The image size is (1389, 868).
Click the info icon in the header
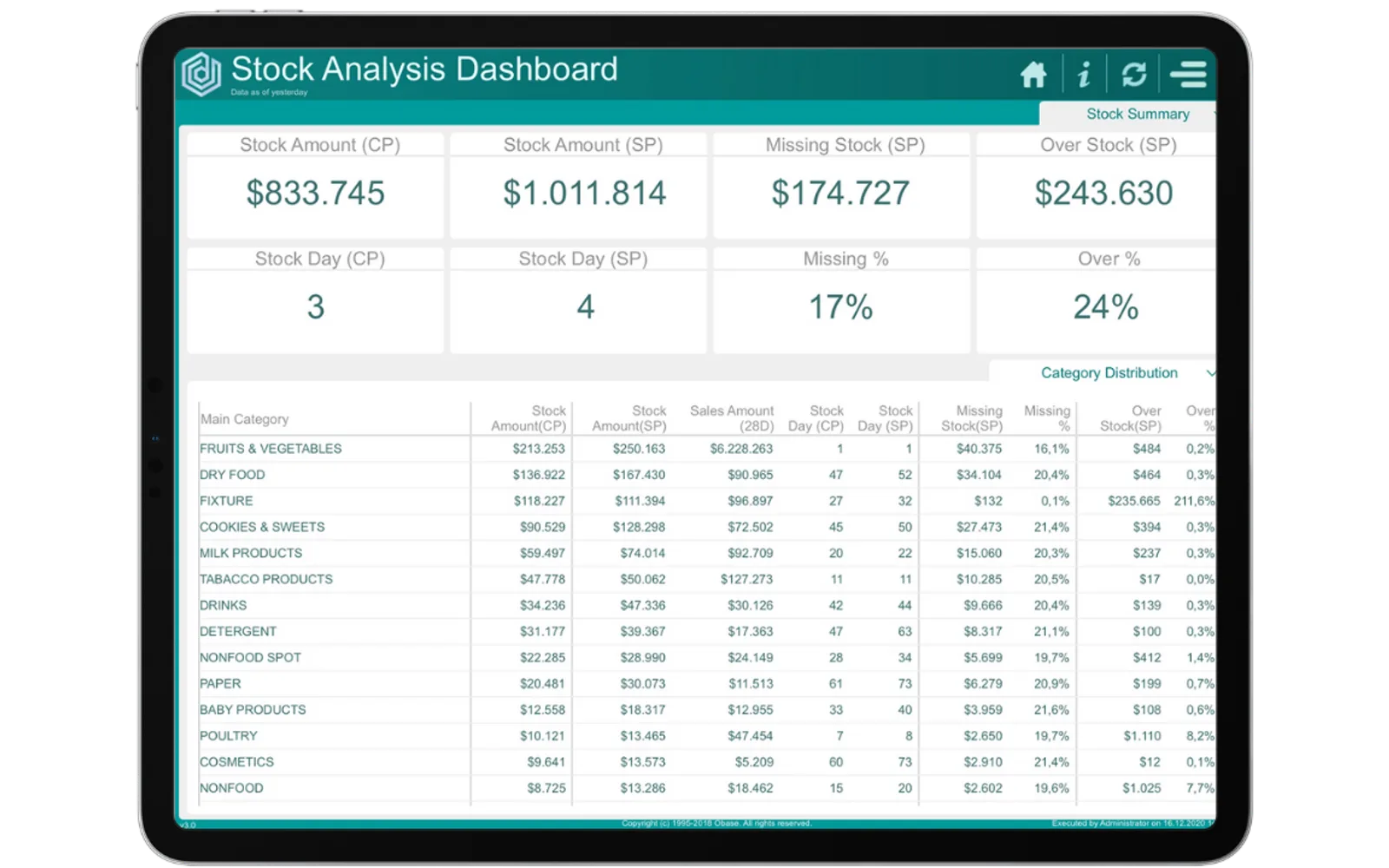[1083, 75]
